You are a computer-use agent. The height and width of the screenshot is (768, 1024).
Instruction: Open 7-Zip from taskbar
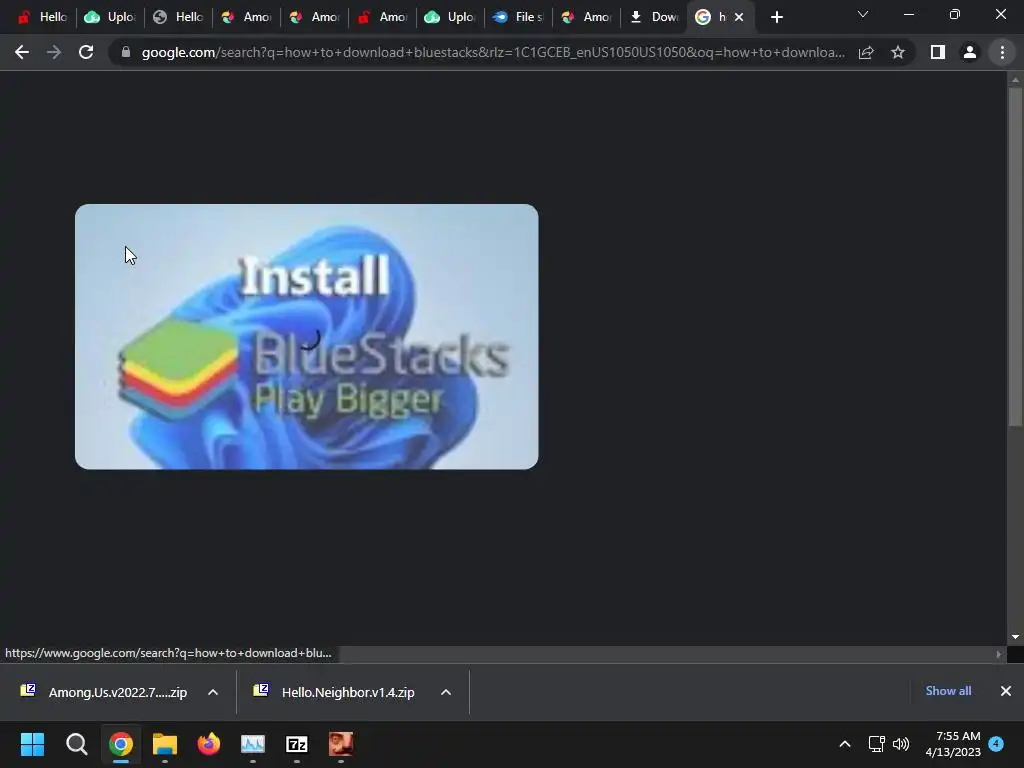[x=297, y=744]
